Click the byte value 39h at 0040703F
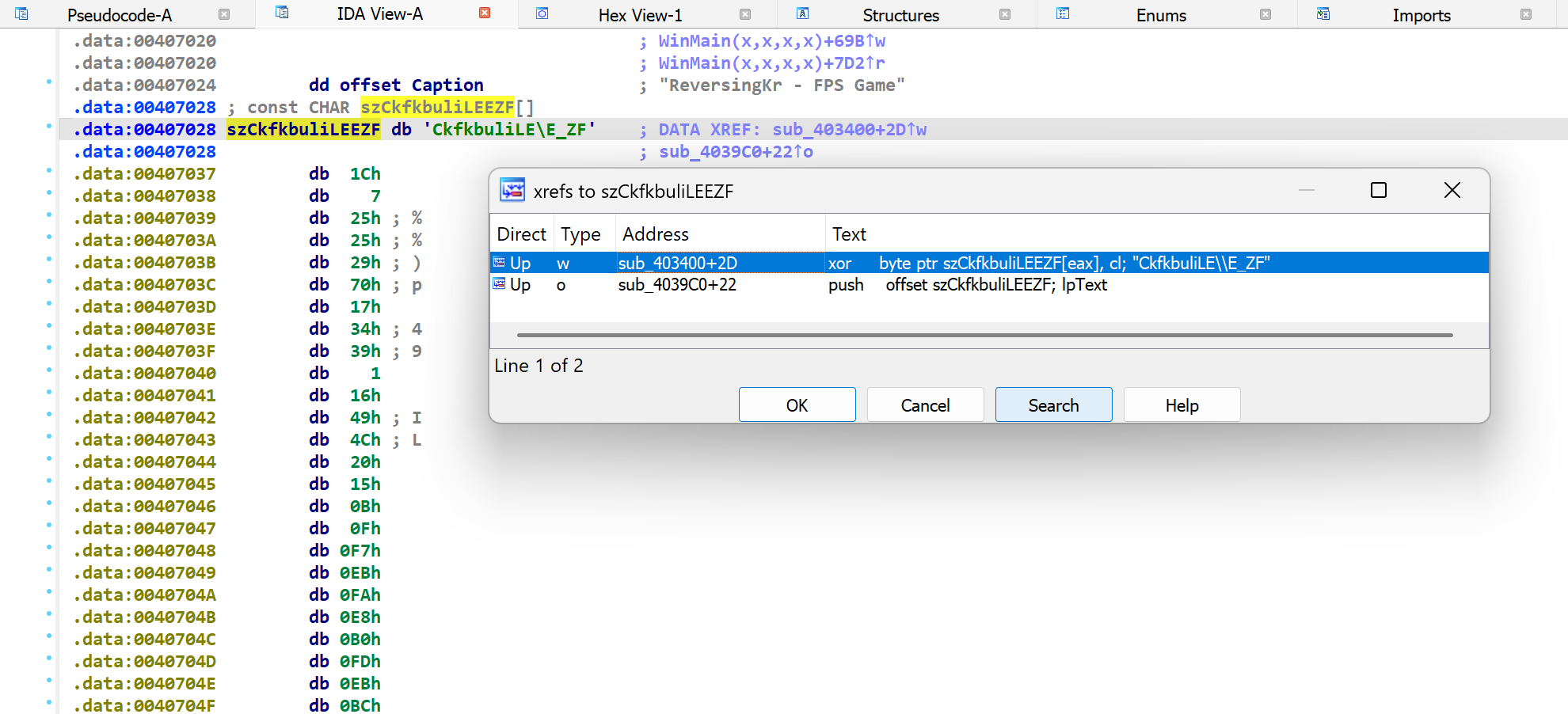 [x=365, y=351]
